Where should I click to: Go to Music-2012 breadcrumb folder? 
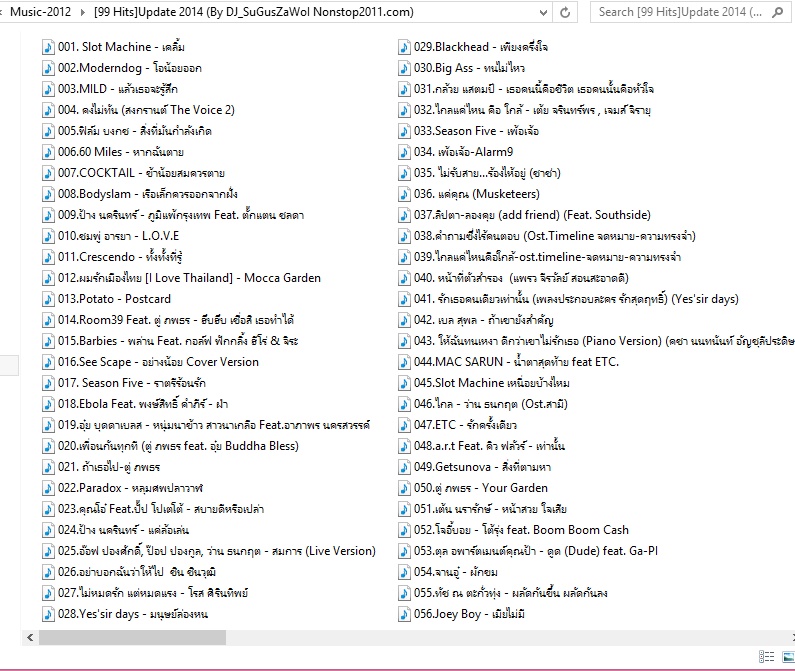pyautogui.click(x=41, y=12)
